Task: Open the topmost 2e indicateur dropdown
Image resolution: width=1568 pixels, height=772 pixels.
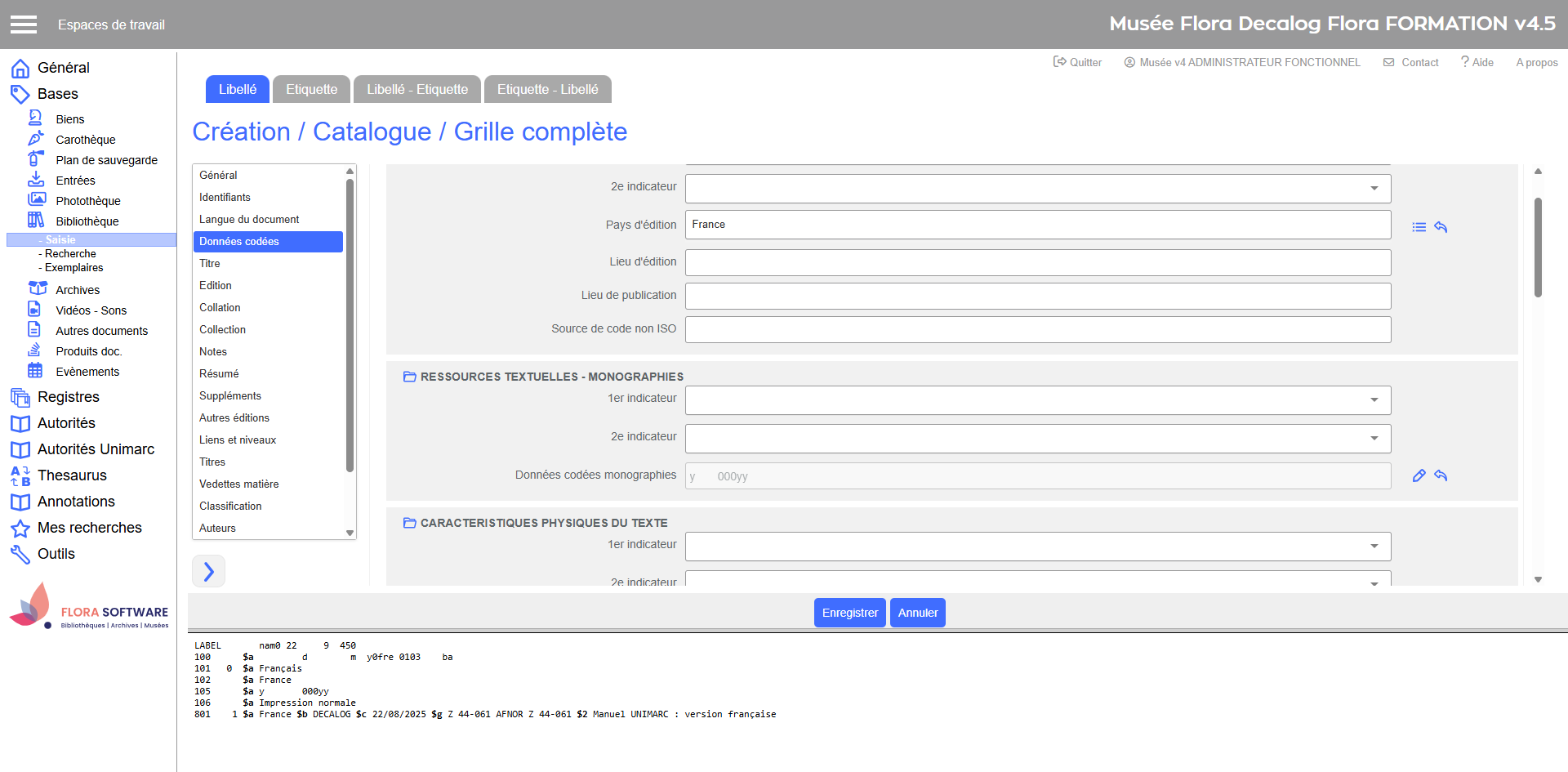Action: (x=1037, y=189)
